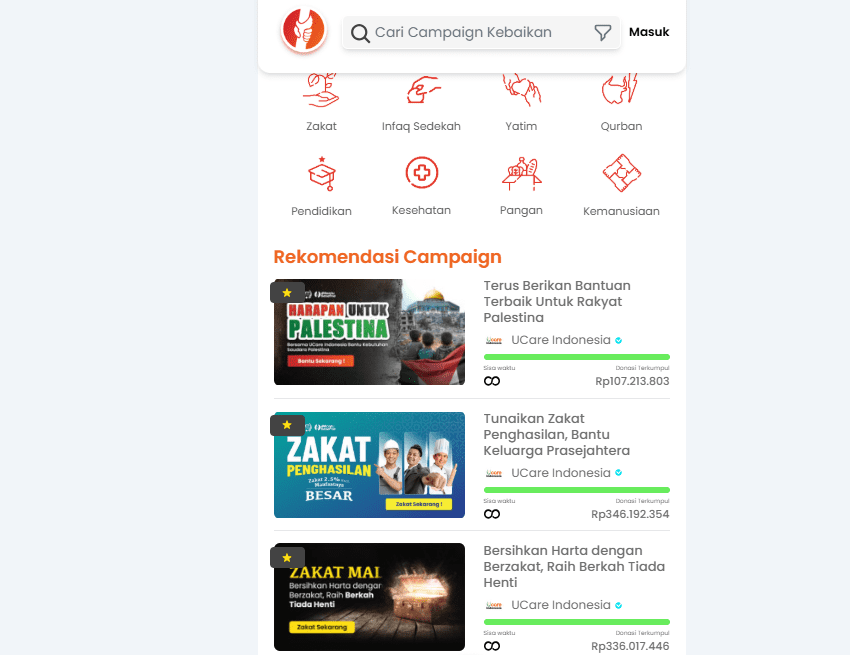Click the magnifier search icon
The width and height of the screenshot is (850, 655).
[x=360, y=33]
